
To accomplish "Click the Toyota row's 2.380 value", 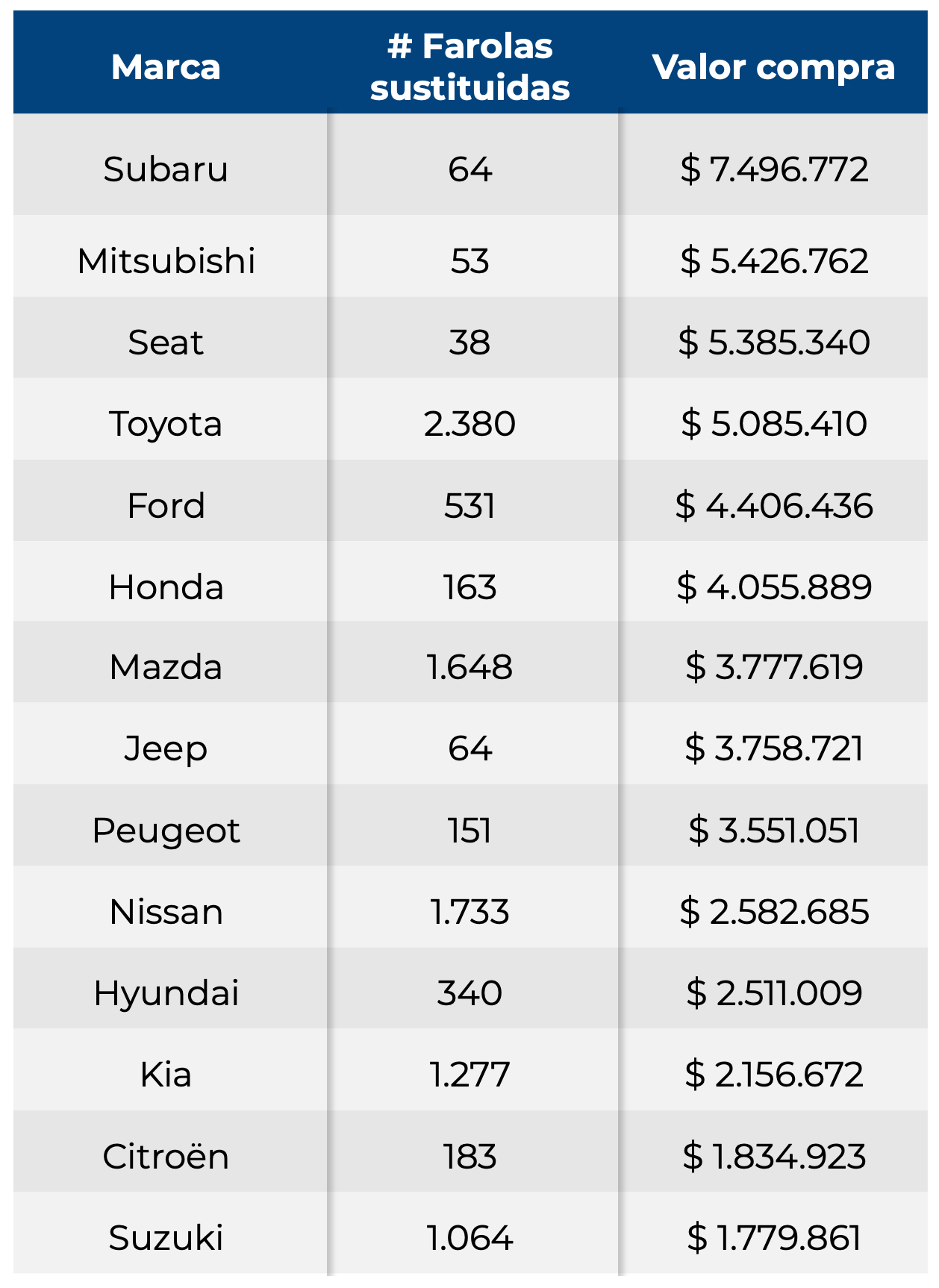I will click(x=469, y=424).
